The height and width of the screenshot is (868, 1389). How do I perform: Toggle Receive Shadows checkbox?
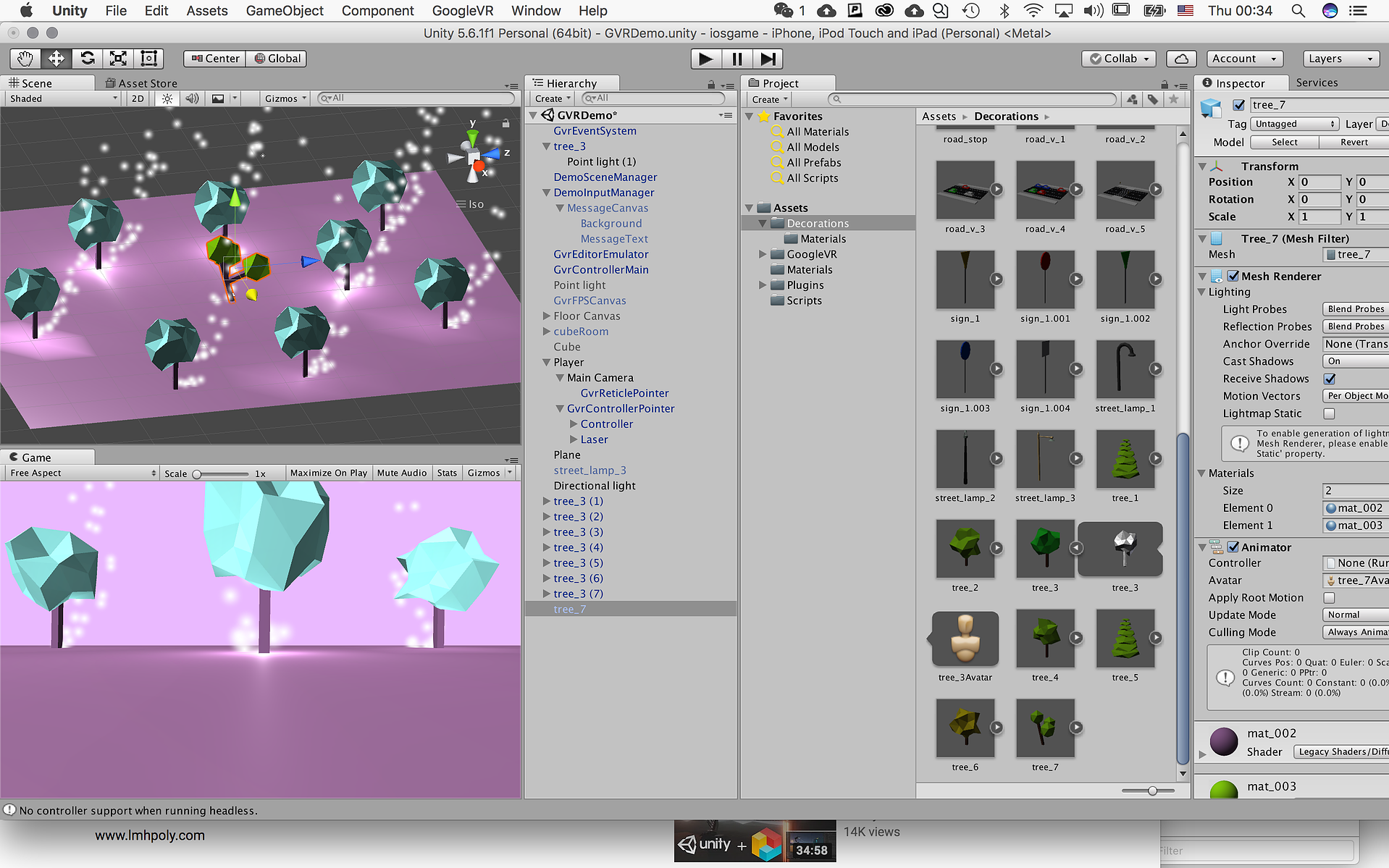click(x=1330, y=379)
